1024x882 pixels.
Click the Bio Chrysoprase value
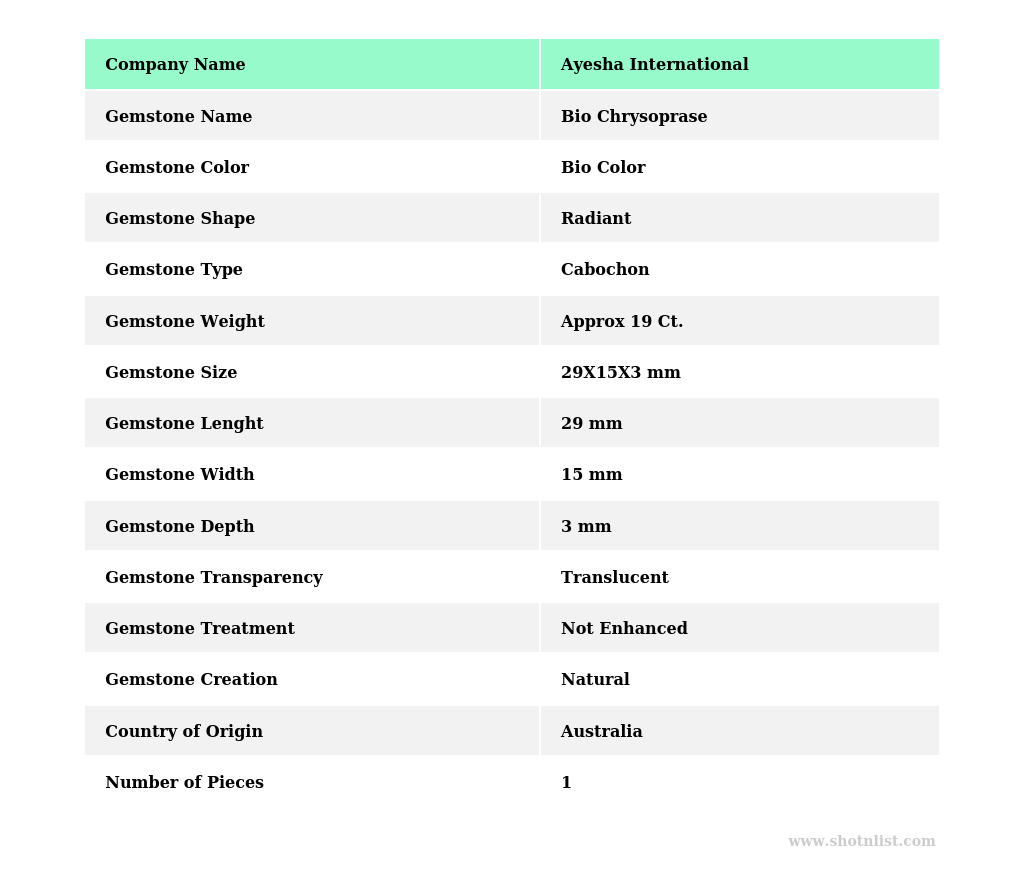click(x=634, y=117)
